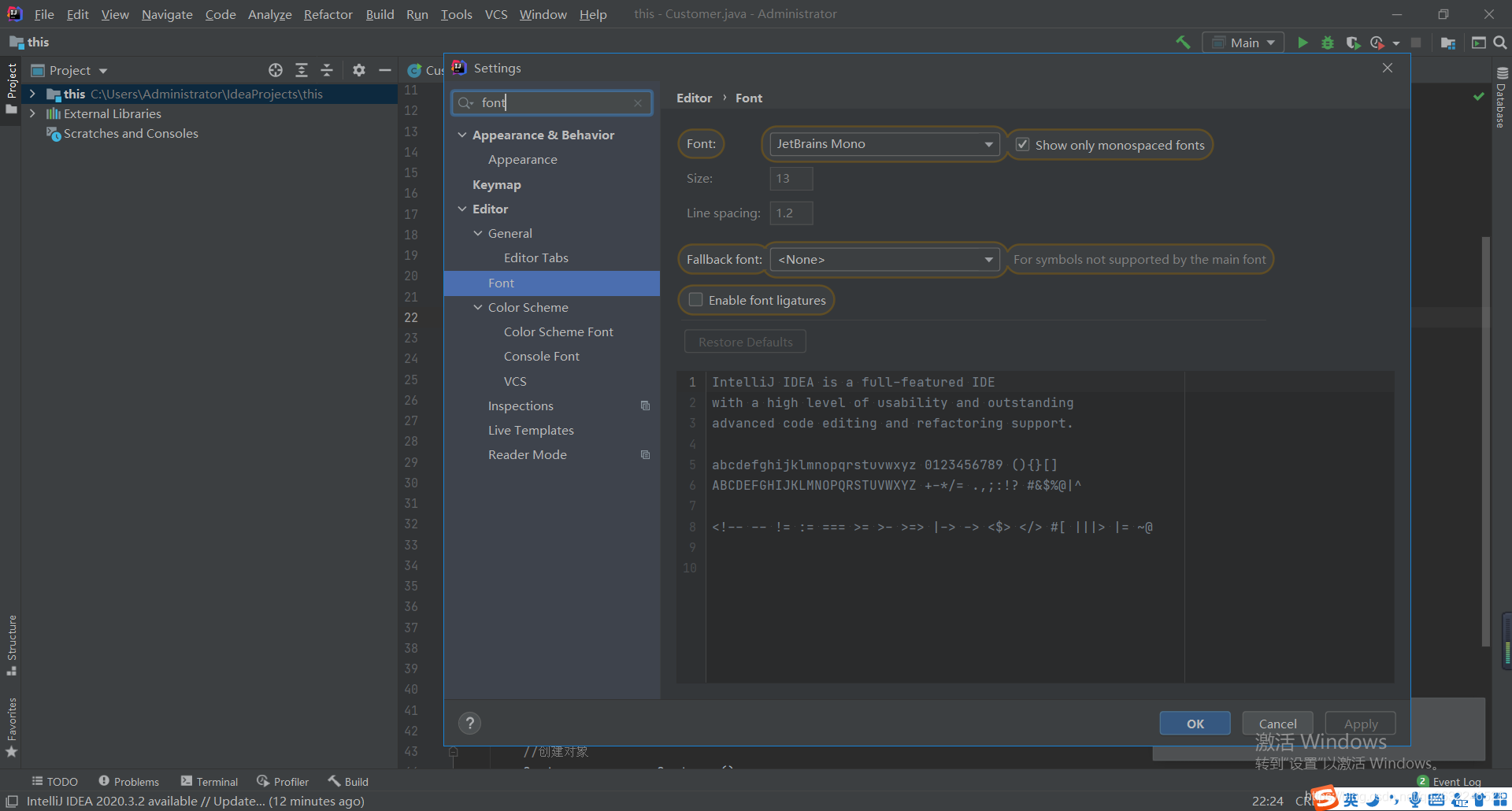The width and height of the screenshot is (1512, 811).
Task: Open the Tools menu
Action: (456, 14)
